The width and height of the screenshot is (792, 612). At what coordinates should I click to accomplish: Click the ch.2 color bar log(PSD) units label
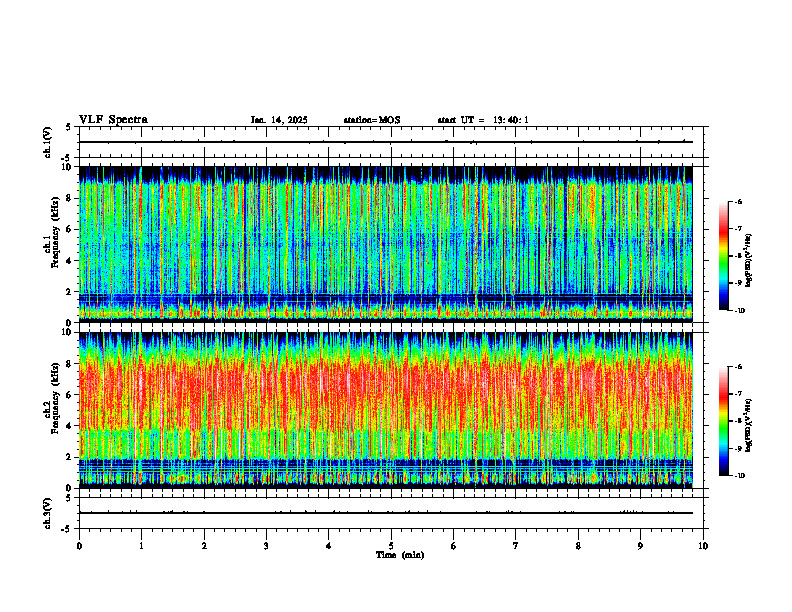749,425
